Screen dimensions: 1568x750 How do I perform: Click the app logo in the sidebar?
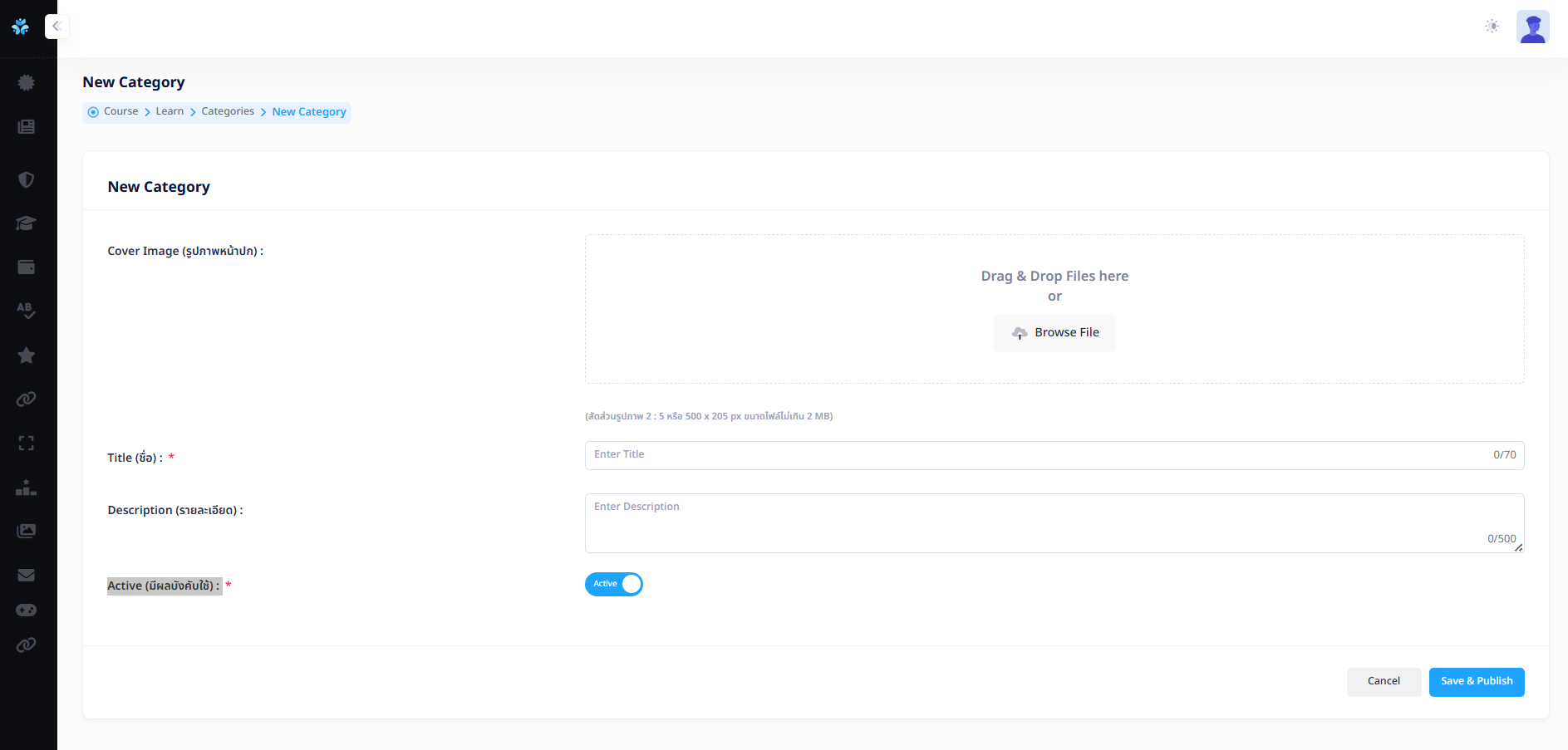(21, 27)
